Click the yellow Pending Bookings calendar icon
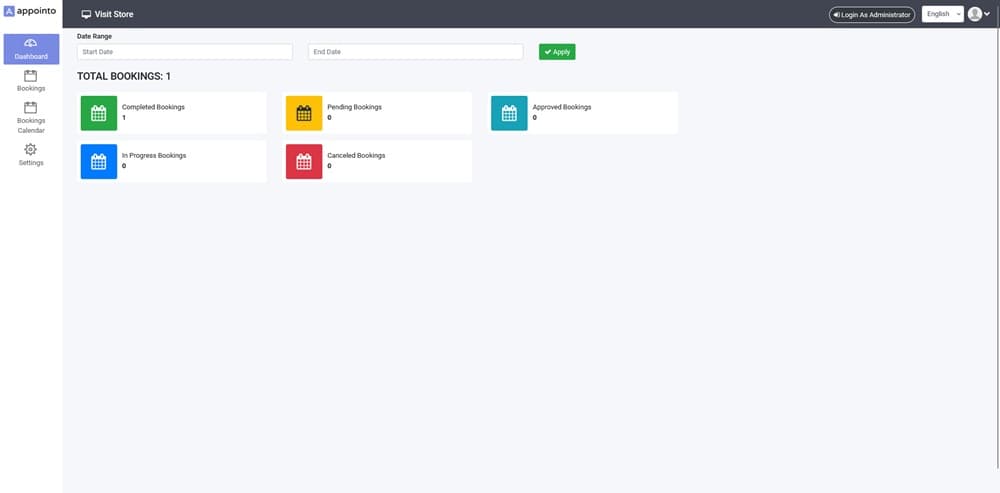 click(304, 113)
